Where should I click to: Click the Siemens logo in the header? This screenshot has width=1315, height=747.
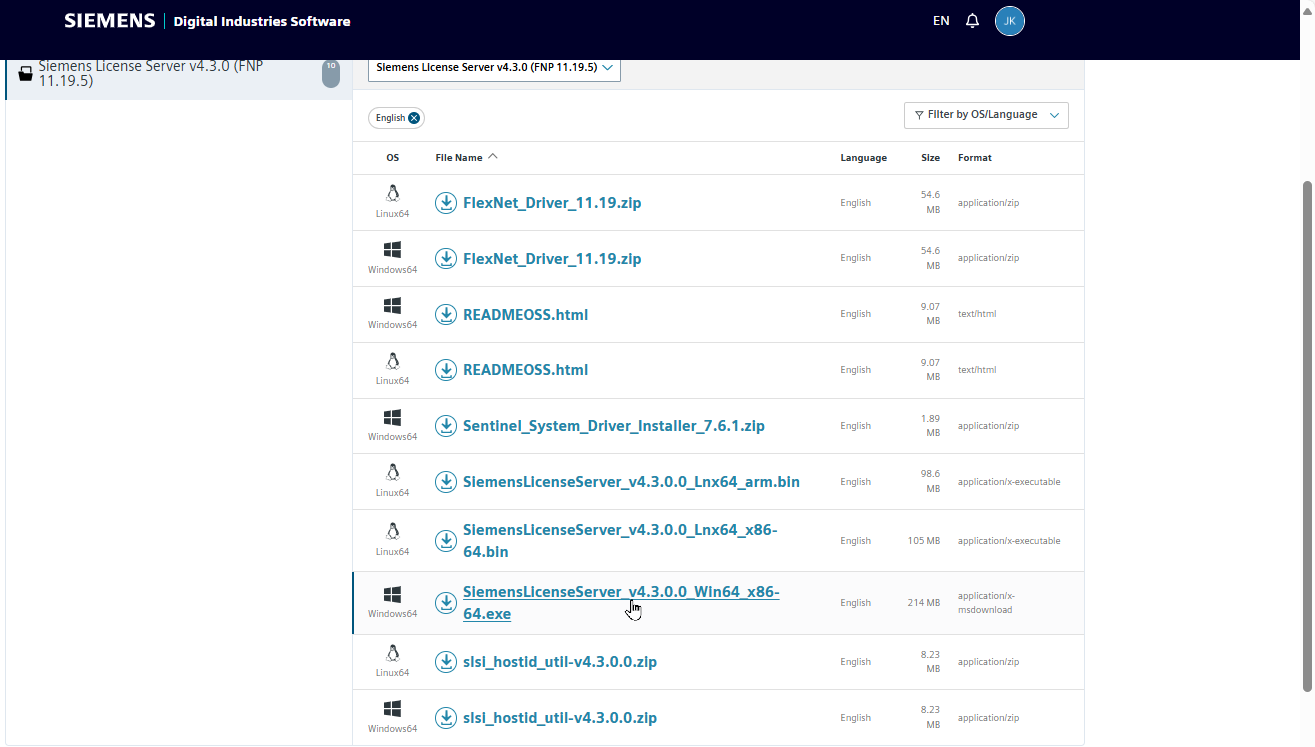(110, 20)
